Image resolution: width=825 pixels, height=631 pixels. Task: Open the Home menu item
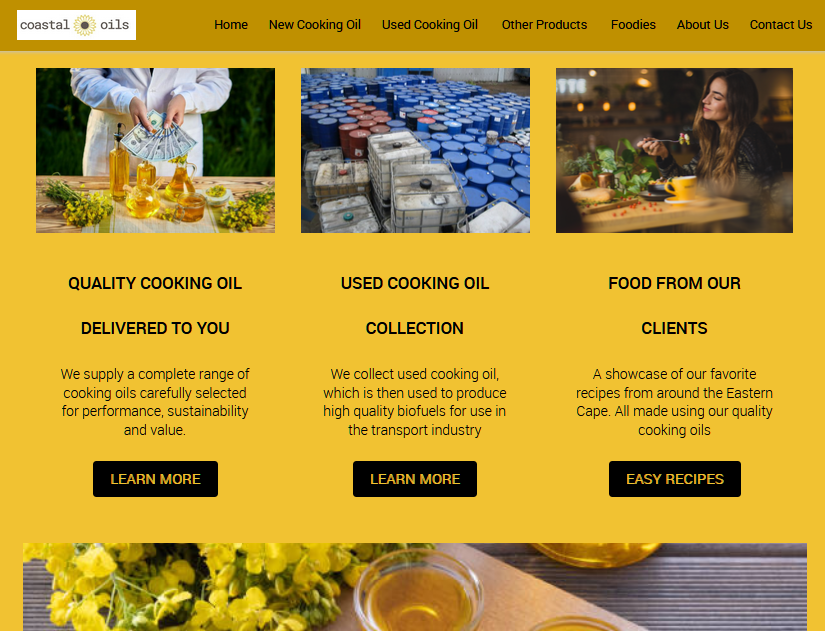(230, 25)
